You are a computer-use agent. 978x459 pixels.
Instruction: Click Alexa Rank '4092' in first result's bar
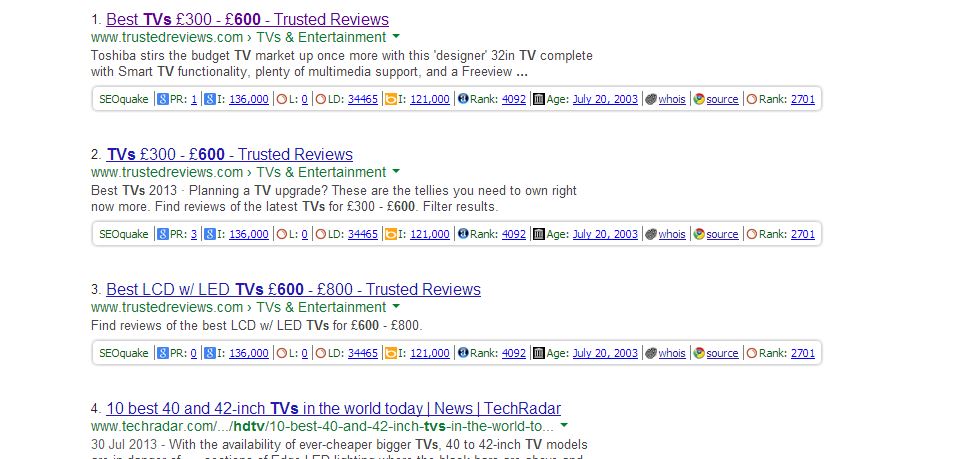(x=514, y=99)
